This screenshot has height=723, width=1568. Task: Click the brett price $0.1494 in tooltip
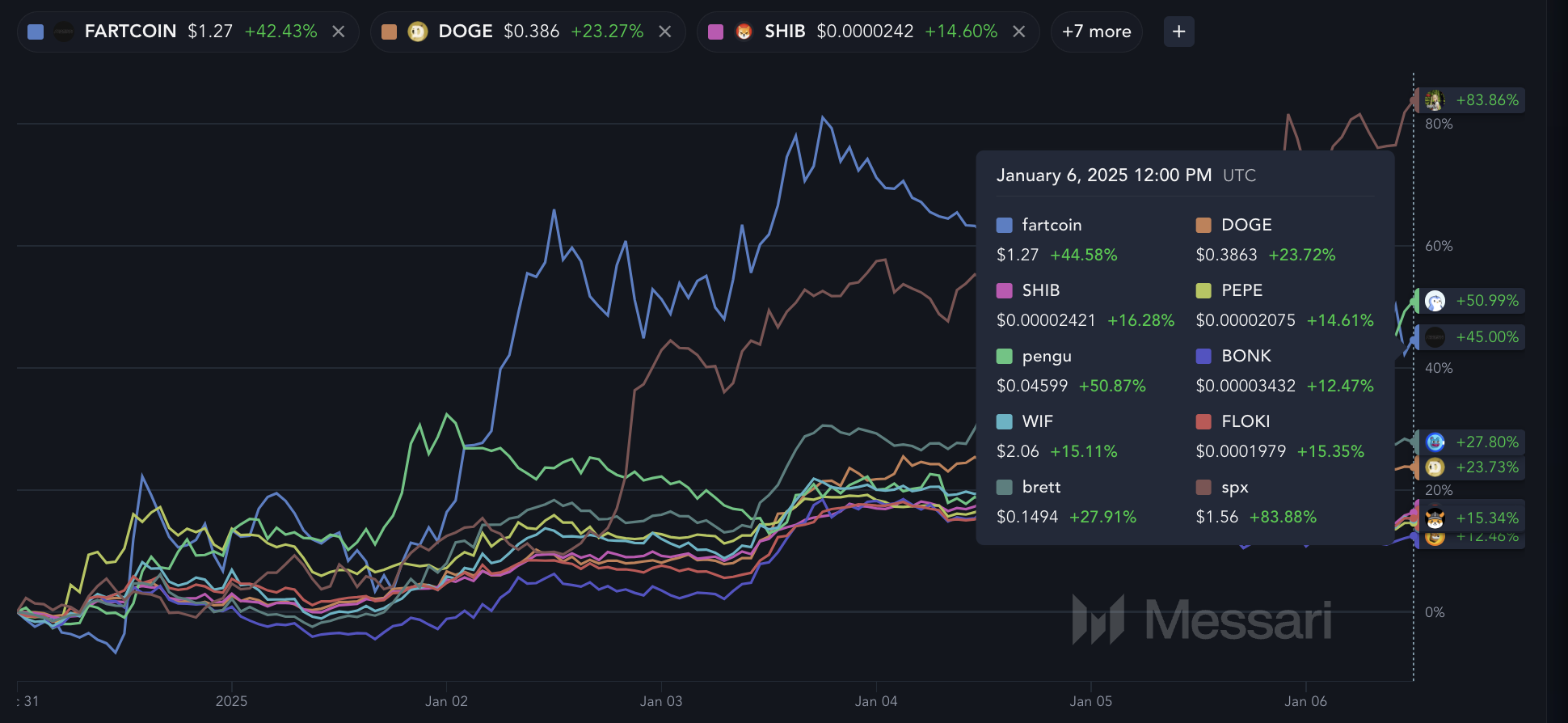pyautogui.click(x=1027, y=517)
